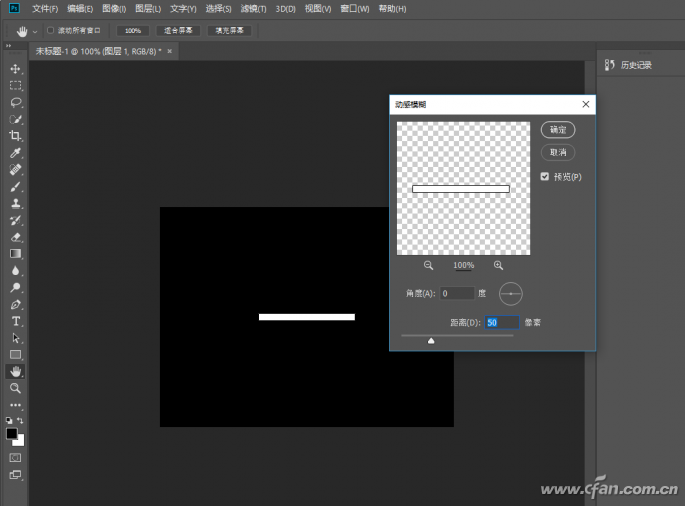Open the 窗口(W) menu
Viewport: 685px width, 506px height.
pyautogui.click(x=355, y=9)
